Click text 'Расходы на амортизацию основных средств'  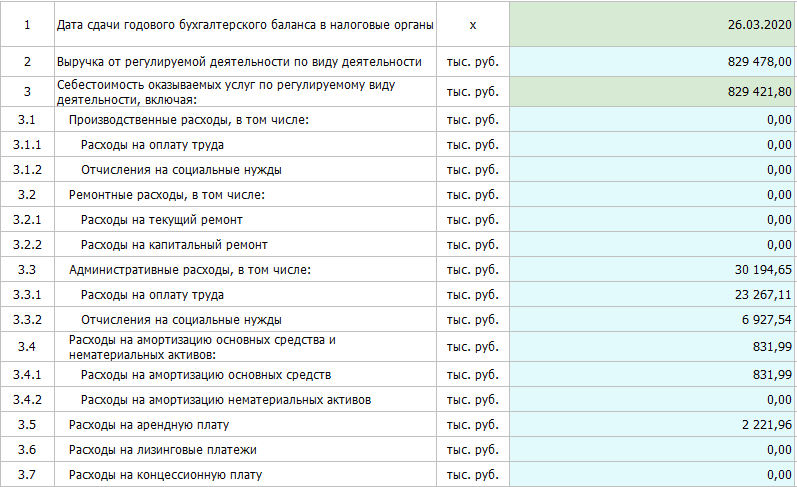pyautogui.click(x=206, y=375)
